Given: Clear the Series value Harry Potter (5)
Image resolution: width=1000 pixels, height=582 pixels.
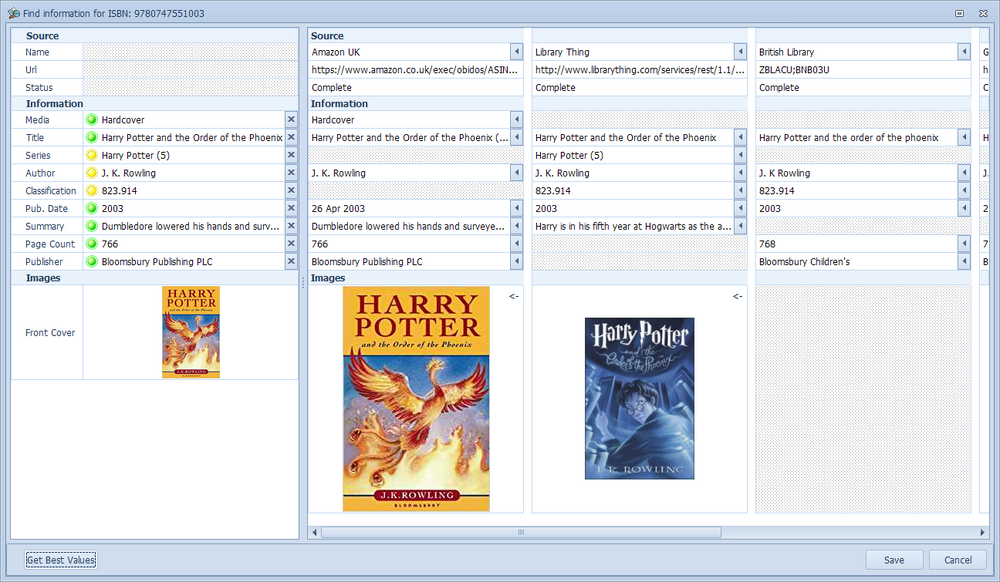Looking at the screenshot, I should pos(291,155).
